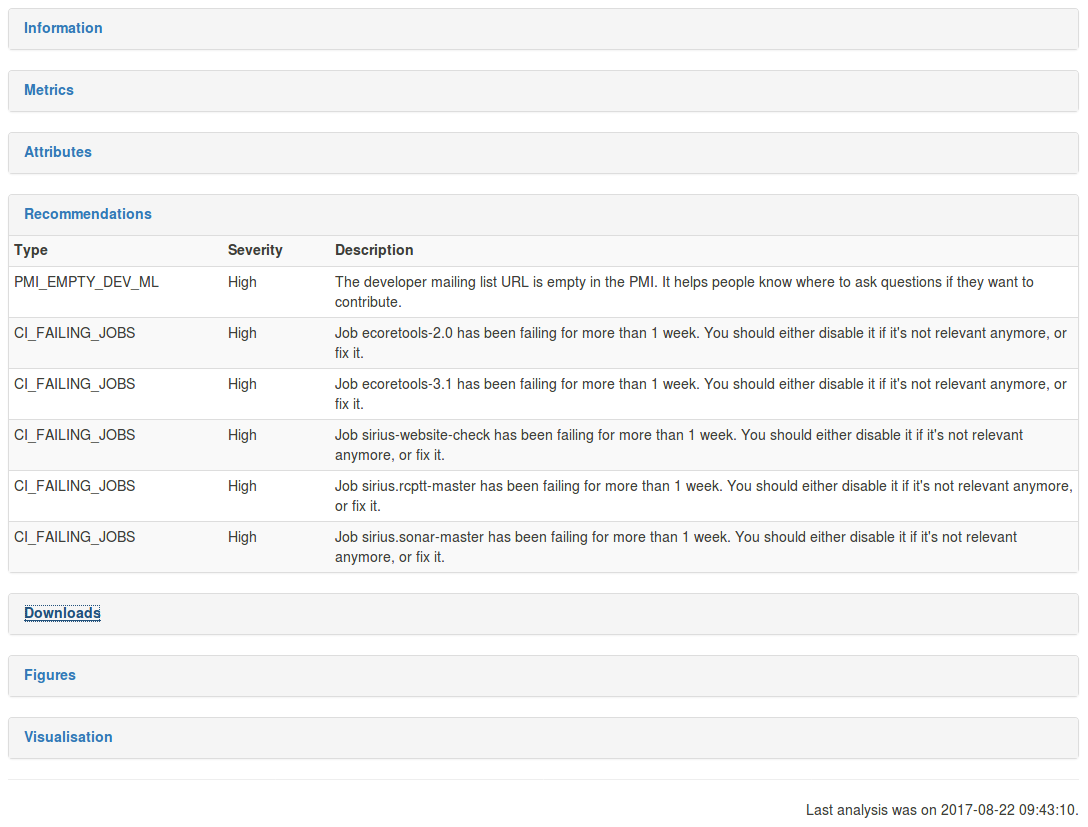Click the underlined Downloads heading link
This screenshot has height=827, width=1088.
(x=62, y=612)
